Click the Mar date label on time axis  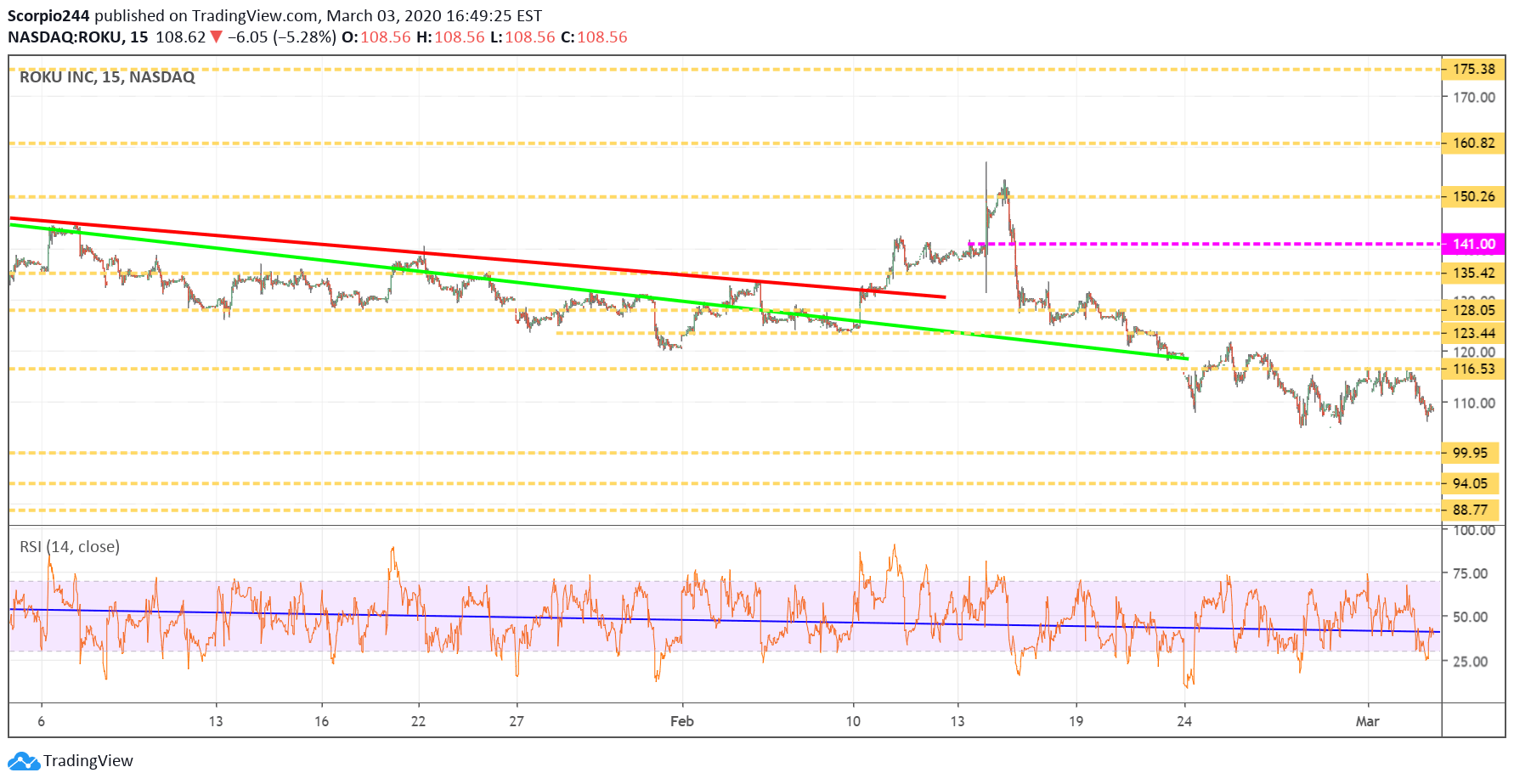(x=1367, y=722)
